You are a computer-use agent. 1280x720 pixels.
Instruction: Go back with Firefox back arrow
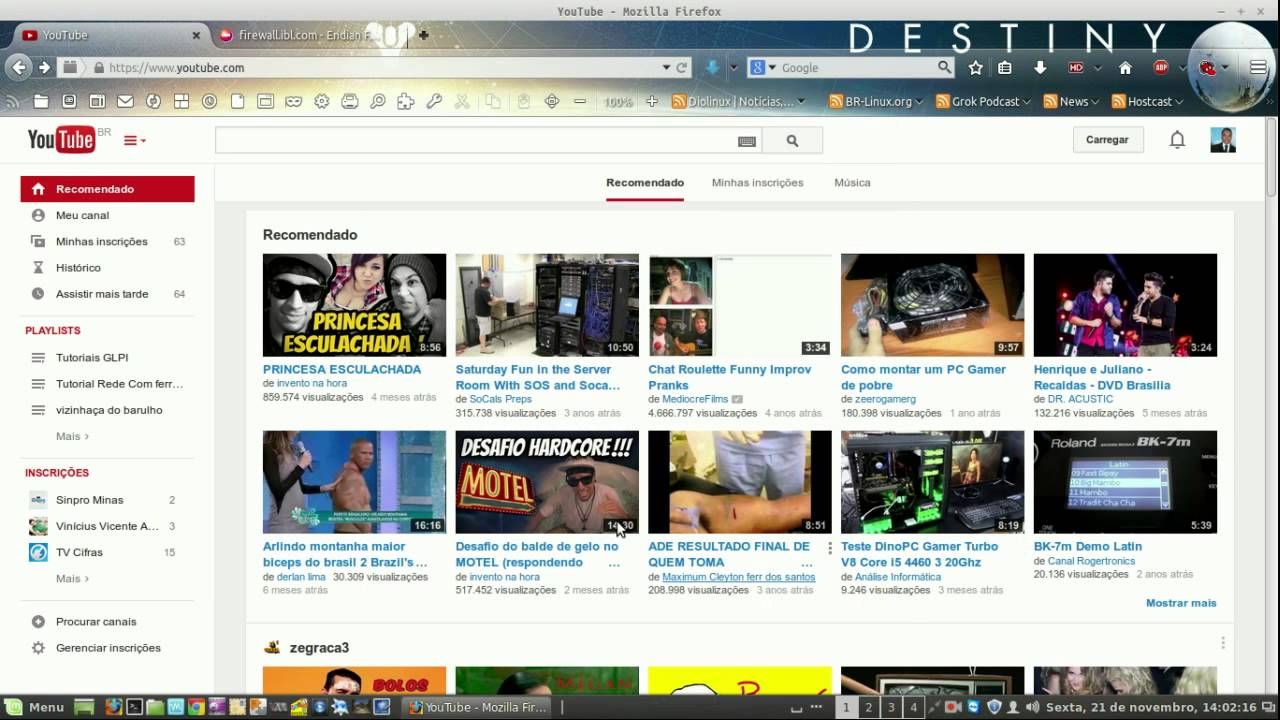coord(19,68)
